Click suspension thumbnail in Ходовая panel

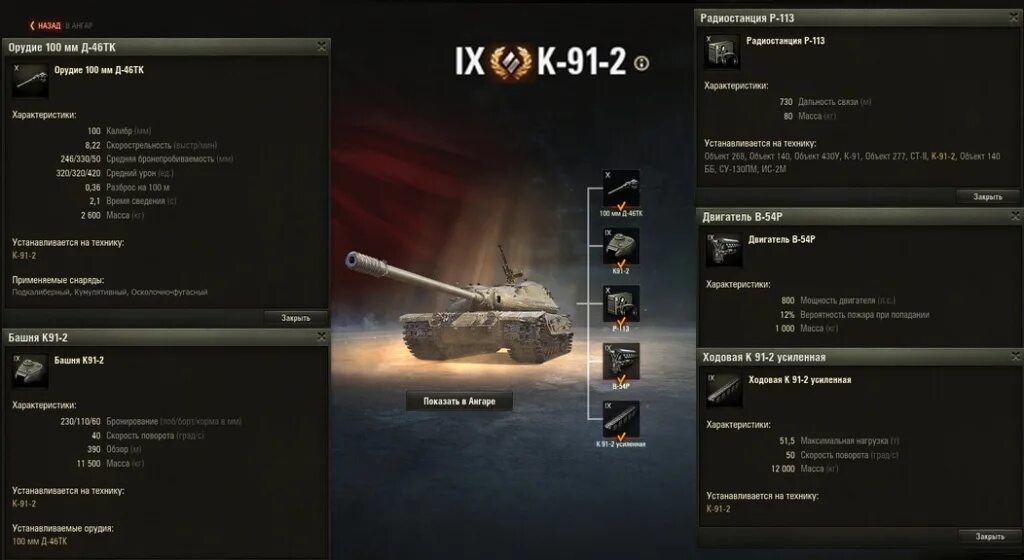(x=724, y=390)
